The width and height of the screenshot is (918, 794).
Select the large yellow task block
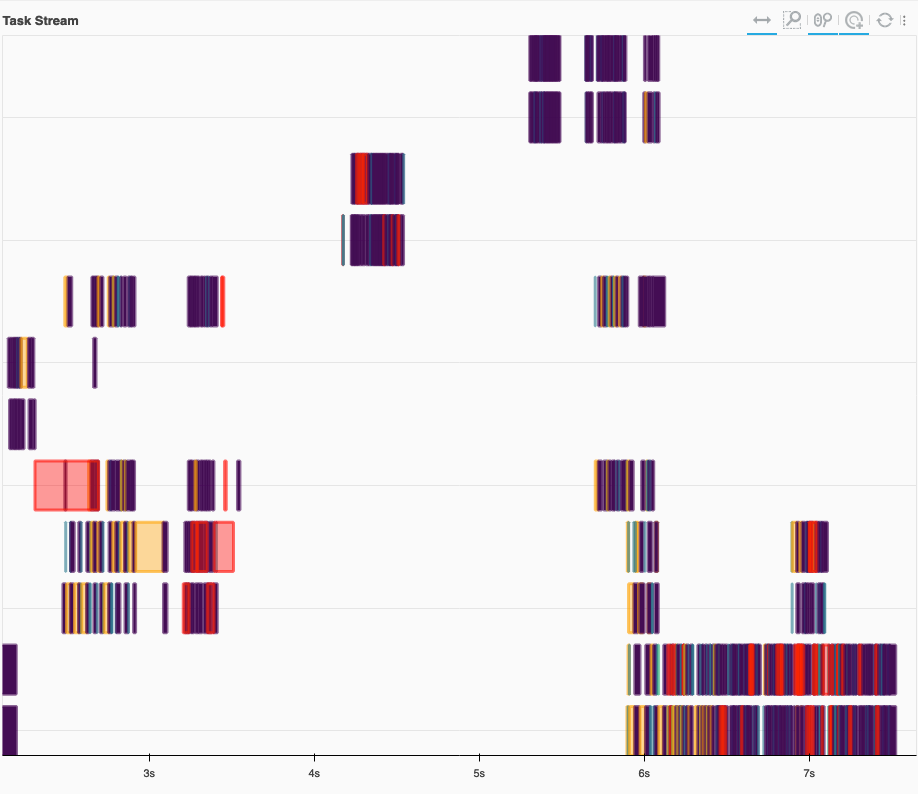click(149, 546)
